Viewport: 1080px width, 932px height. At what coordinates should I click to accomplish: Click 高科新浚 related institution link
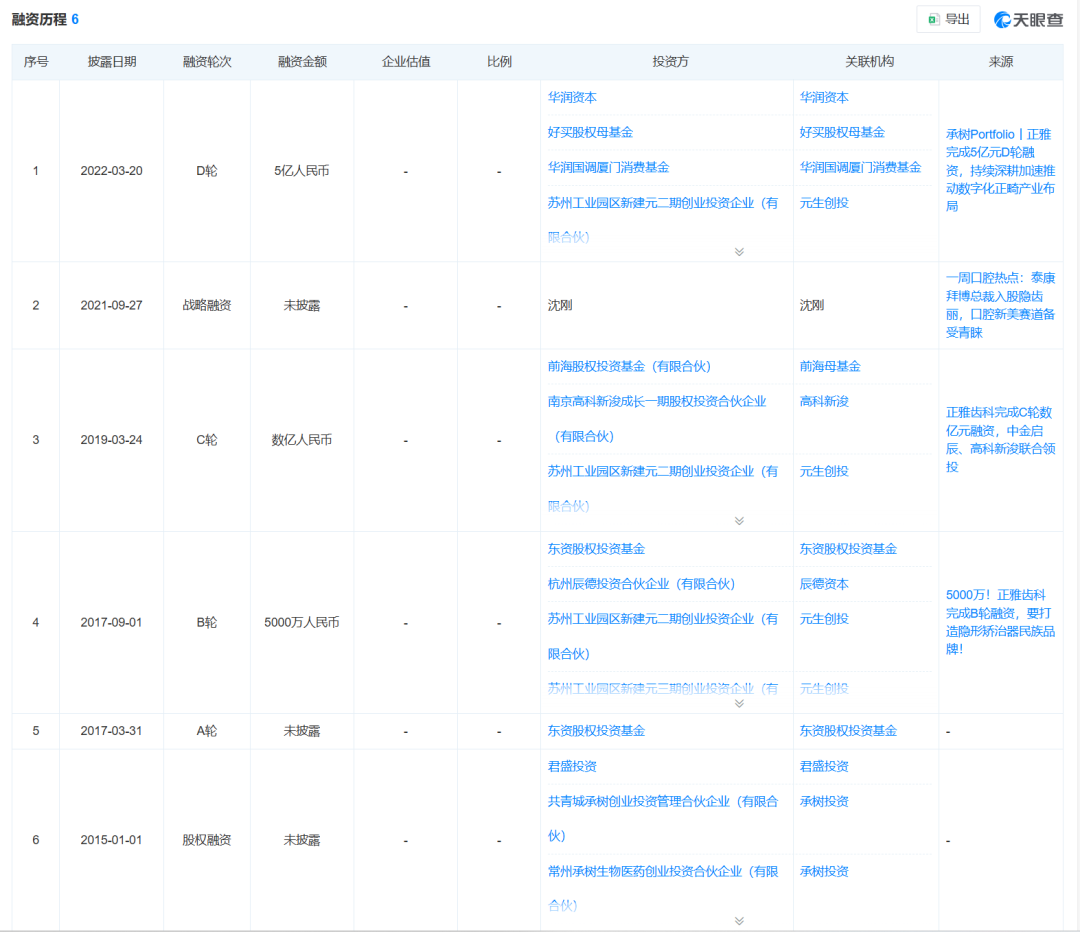tap(824, 401)
